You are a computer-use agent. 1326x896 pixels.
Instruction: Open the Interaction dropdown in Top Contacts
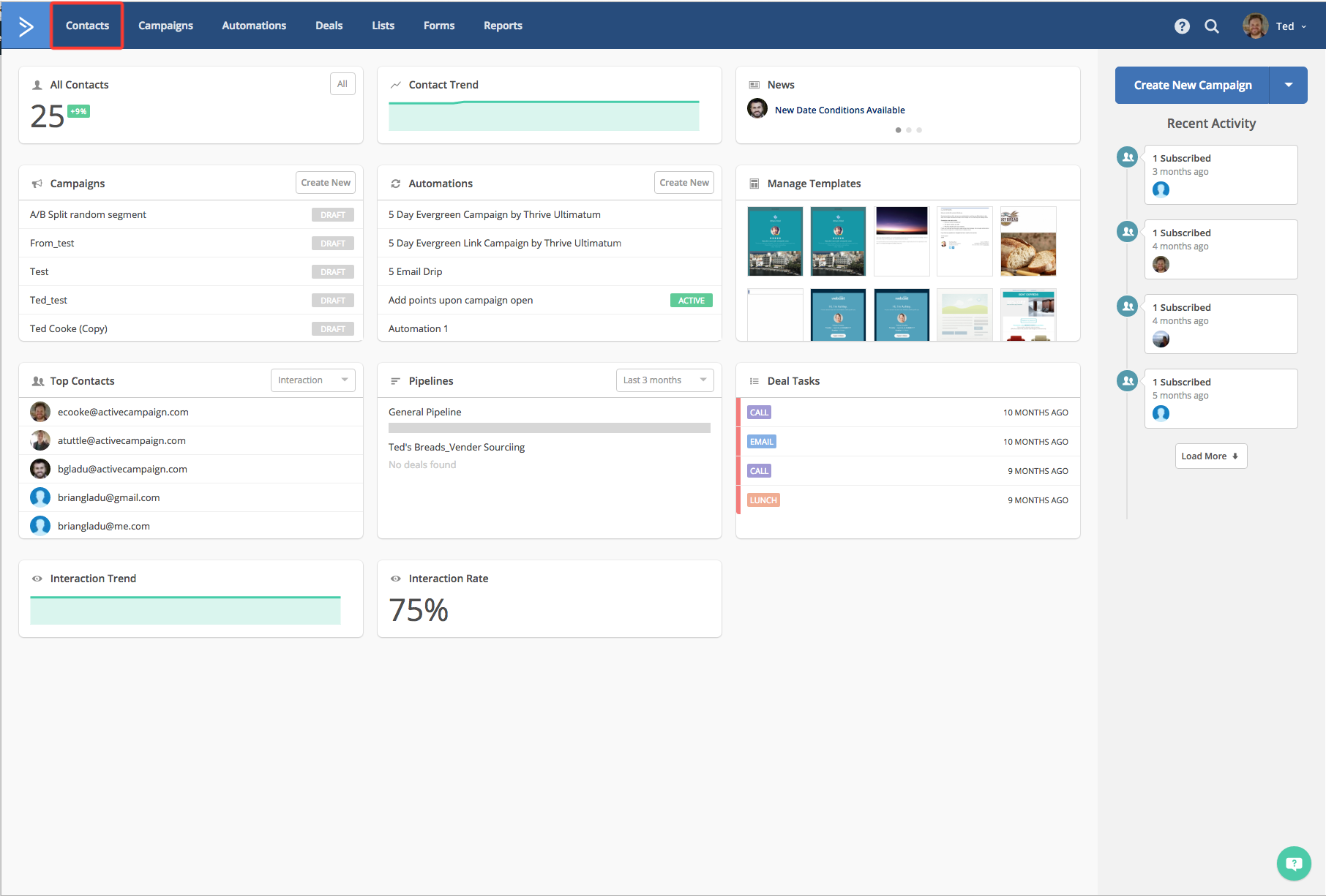pyautogui.click(x=312, y=380)
